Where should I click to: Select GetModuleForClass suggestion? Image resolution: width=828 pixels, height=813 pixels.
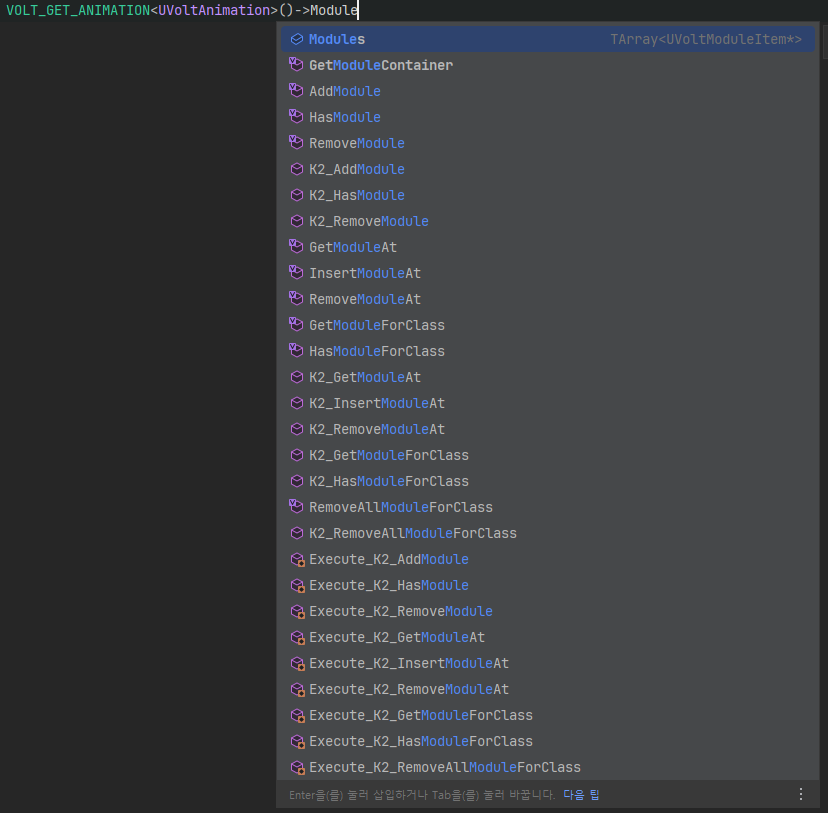pyautogui.click(x=376, y=325)
